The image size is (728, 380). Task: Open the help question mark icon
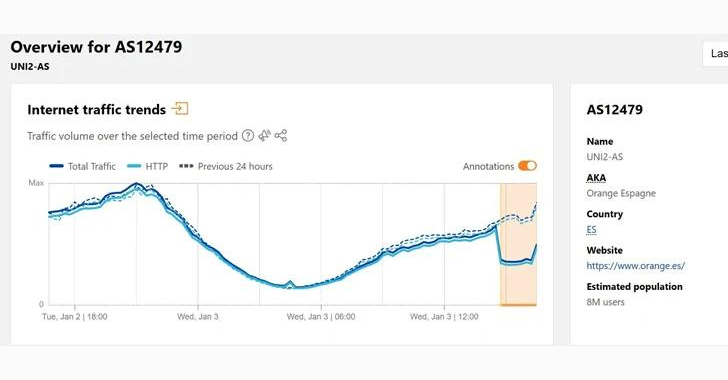tap(248, 136)
